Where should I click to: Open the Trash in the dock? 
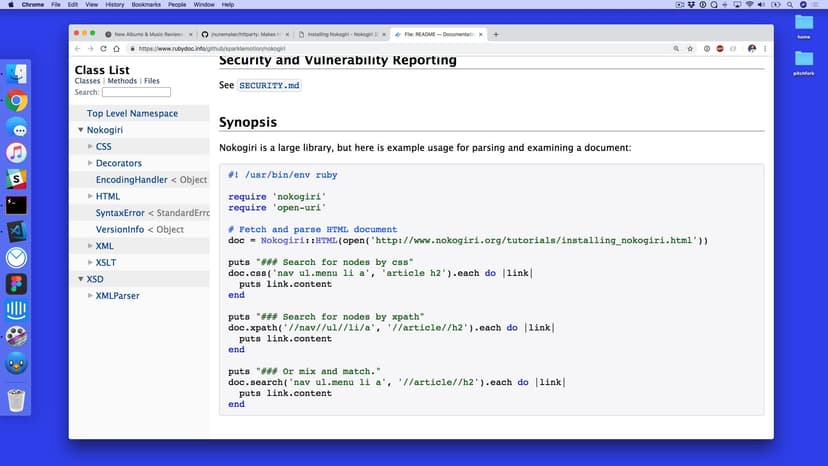pos(16,400)
